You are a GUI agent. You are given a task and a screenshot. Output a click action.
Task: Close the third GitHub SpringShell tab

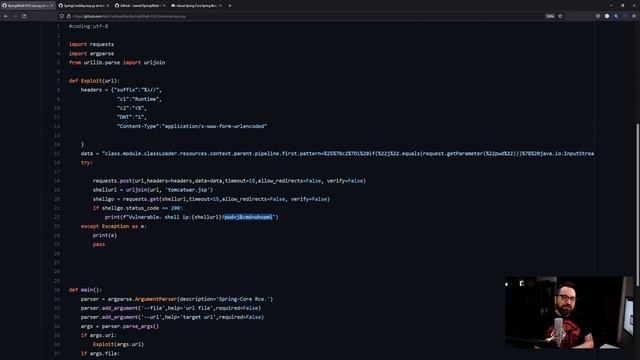point(164,6)
